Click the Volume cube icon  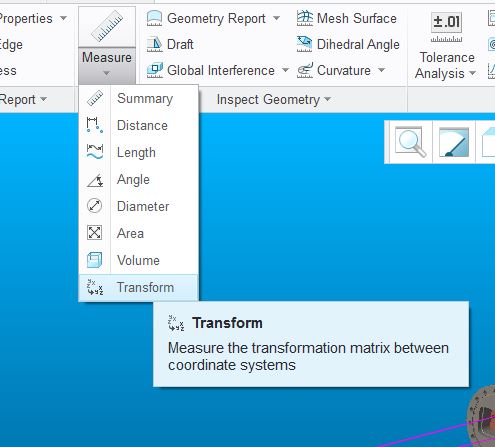point(94,260)
